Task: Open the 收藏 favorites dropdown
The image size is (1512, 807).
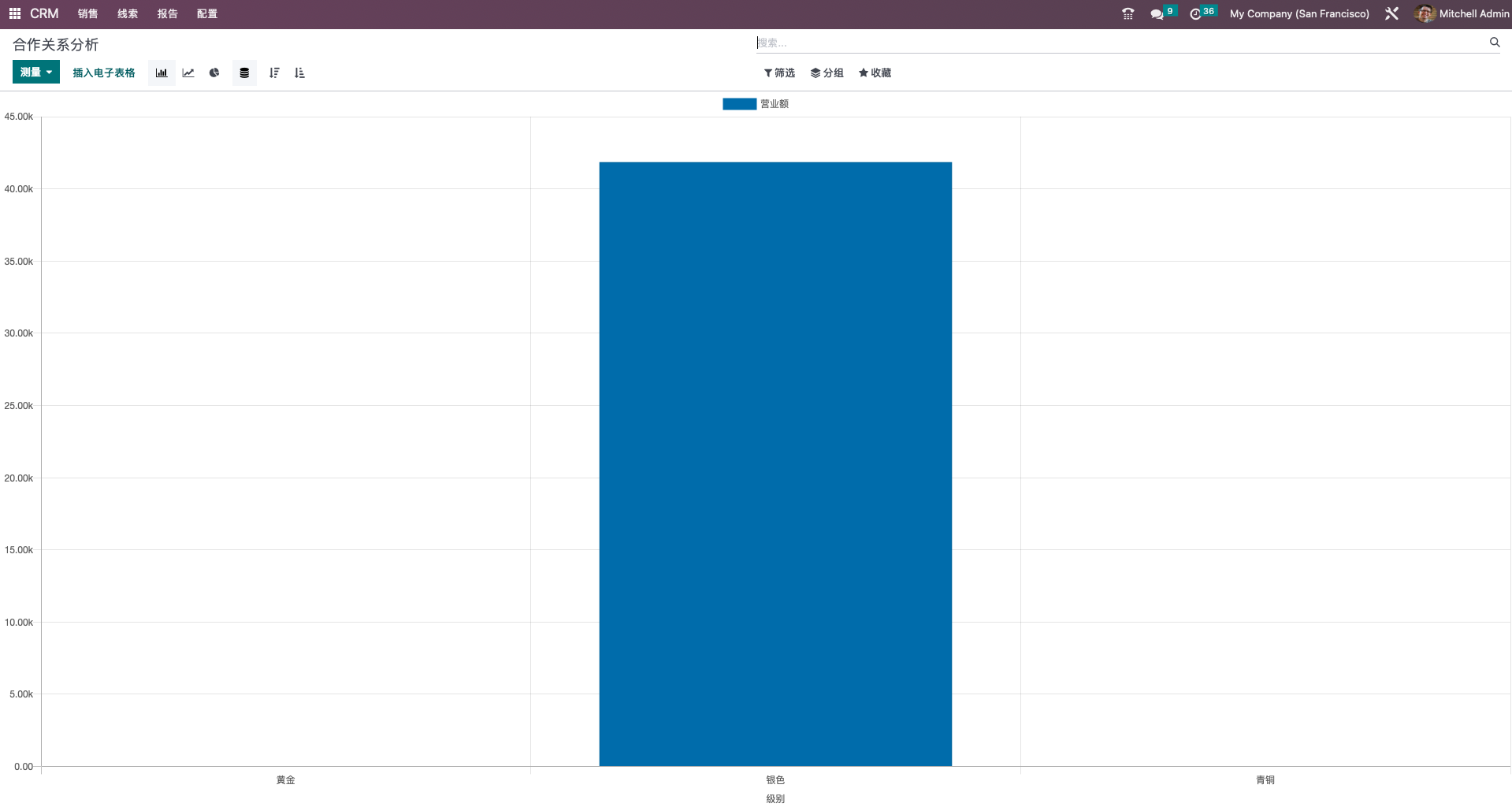Action: pos(875,73)
